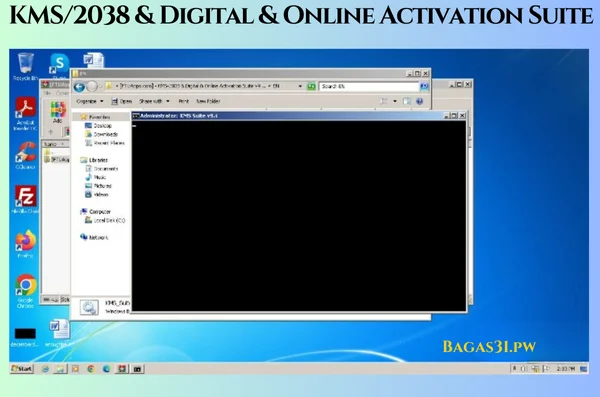Open Windows Explorer from the taskbar
The width and height of the screenshot is (600, 397).
pos(60,369)
